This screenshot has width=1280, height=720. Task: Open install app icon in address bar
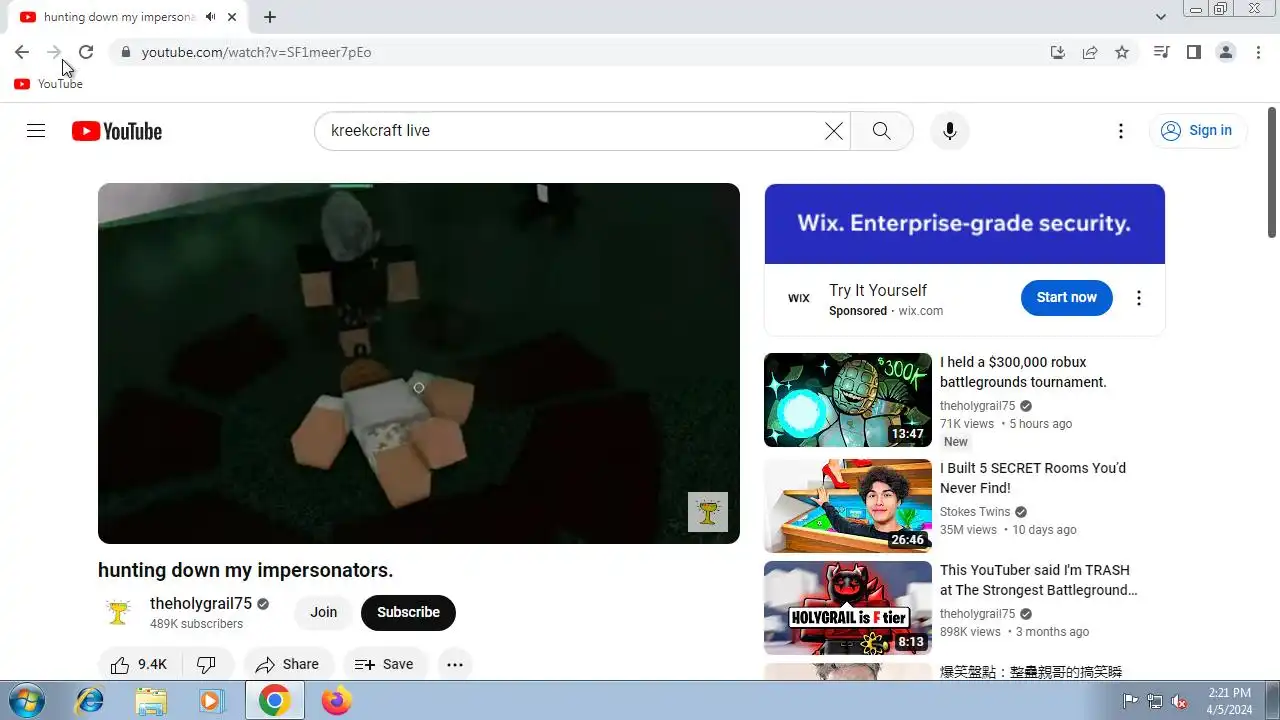coord(1058,52)
